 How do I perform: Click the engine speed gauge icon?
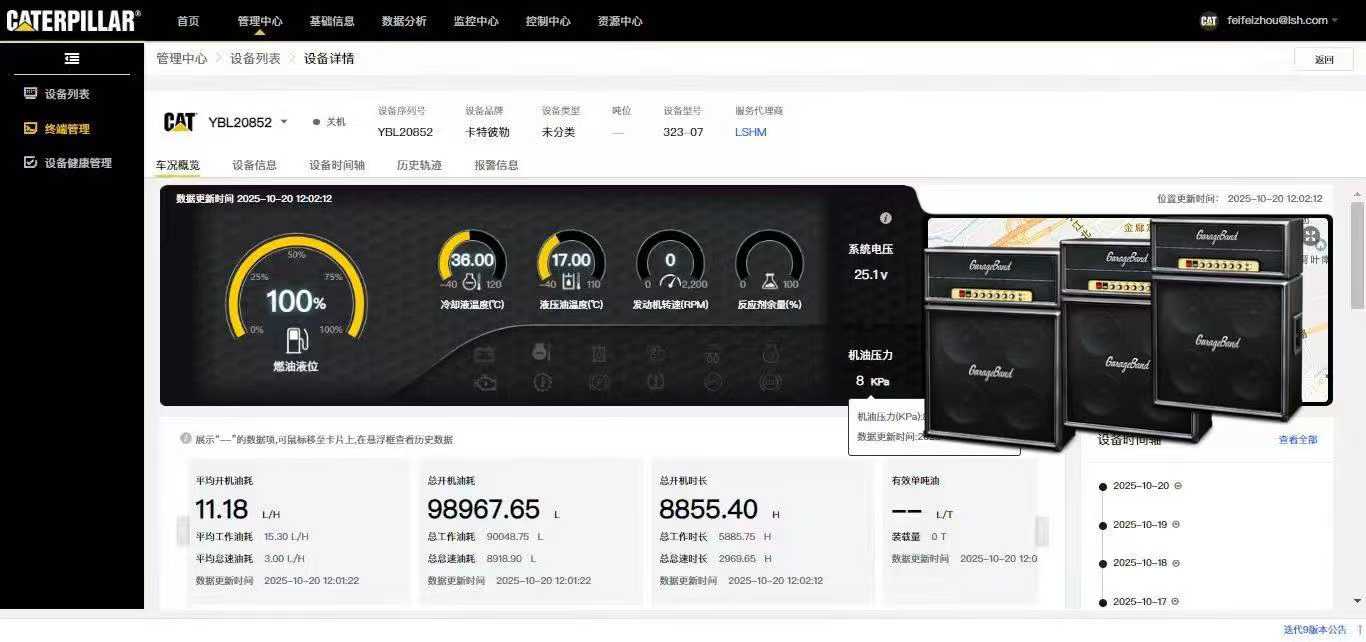click(670, 283)
